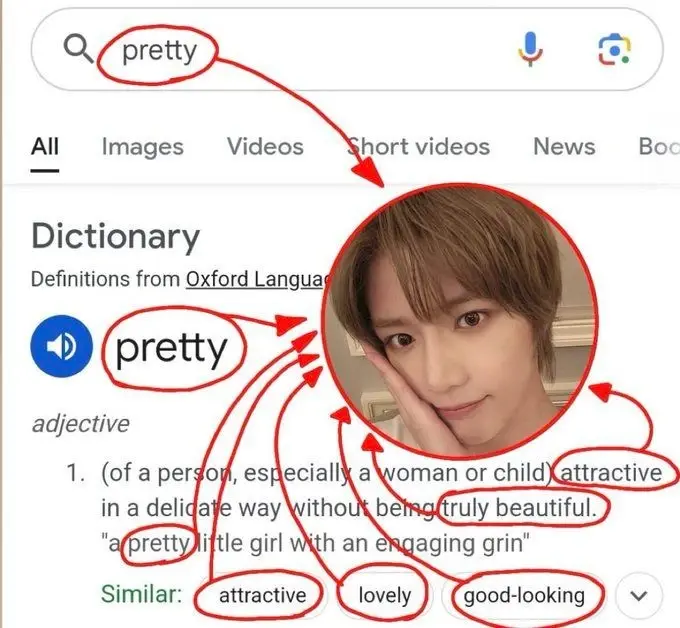680x628 pixels.
Task: Open the Oxford Languages definitions link
Action: coord(256,280)
